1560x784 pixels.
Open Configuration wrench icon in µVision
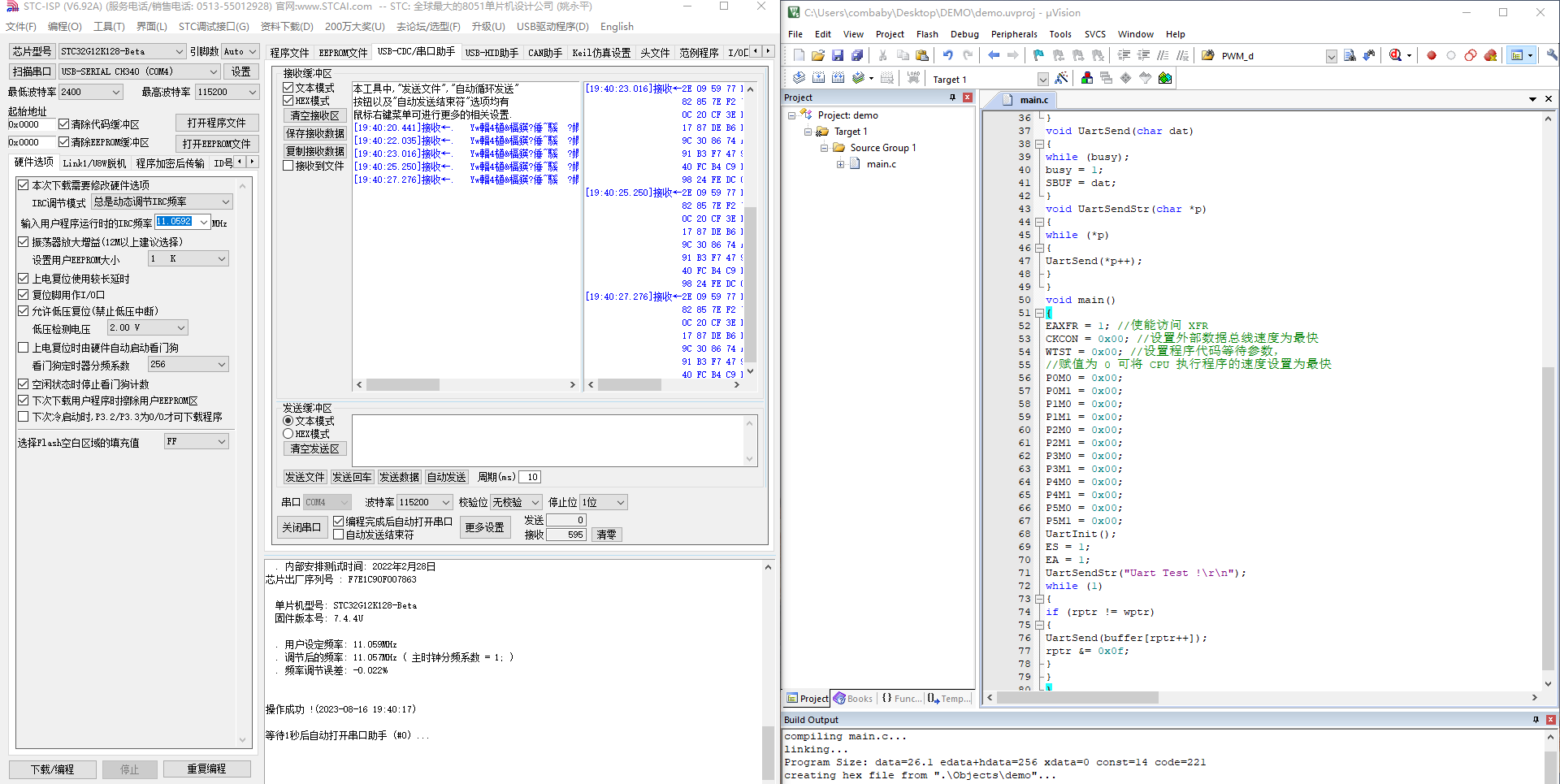coord(1551,55)
